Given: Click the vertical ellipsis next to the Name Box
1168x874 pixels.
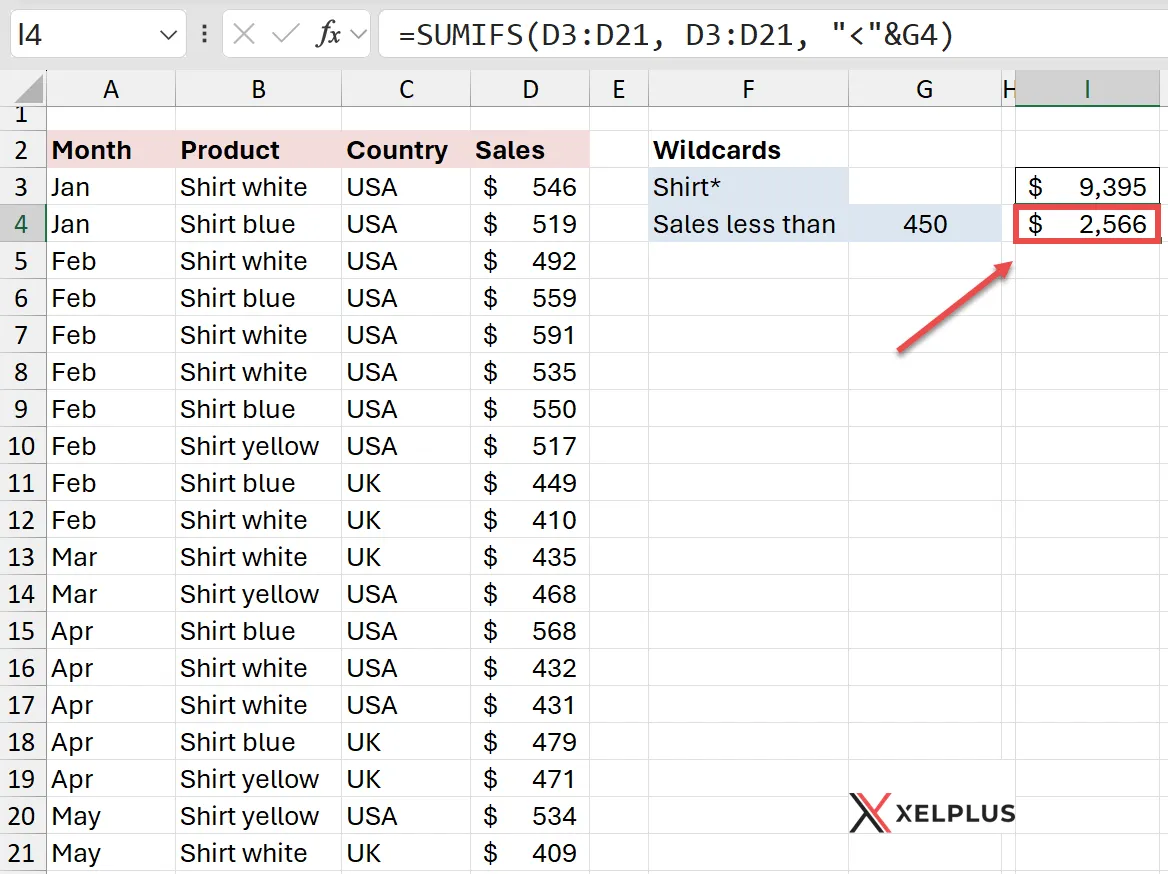Looking at the screenshot, I should click(204, 33).
